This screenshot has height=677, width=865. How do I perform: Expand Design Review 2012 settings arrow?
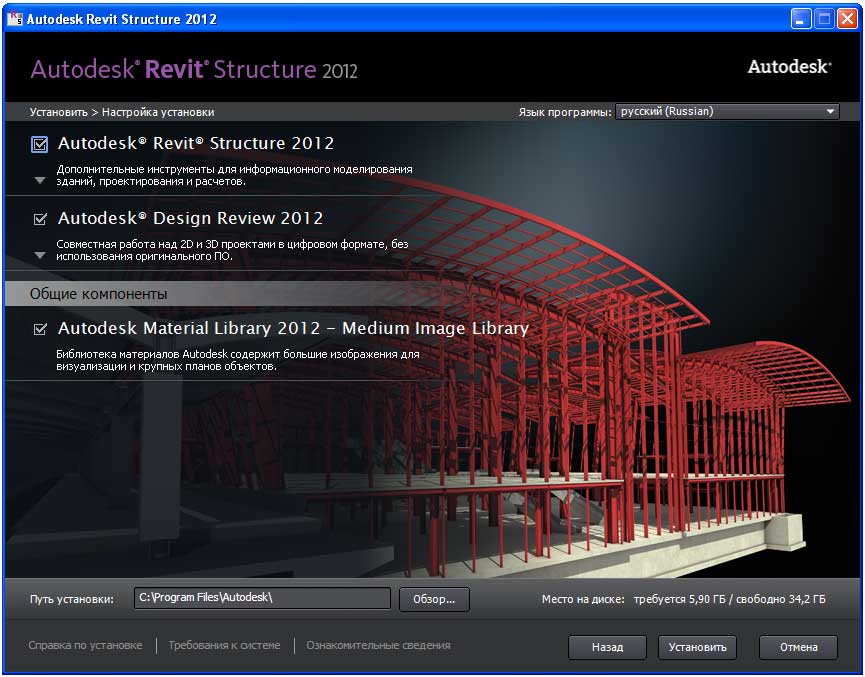pos(40,255)
